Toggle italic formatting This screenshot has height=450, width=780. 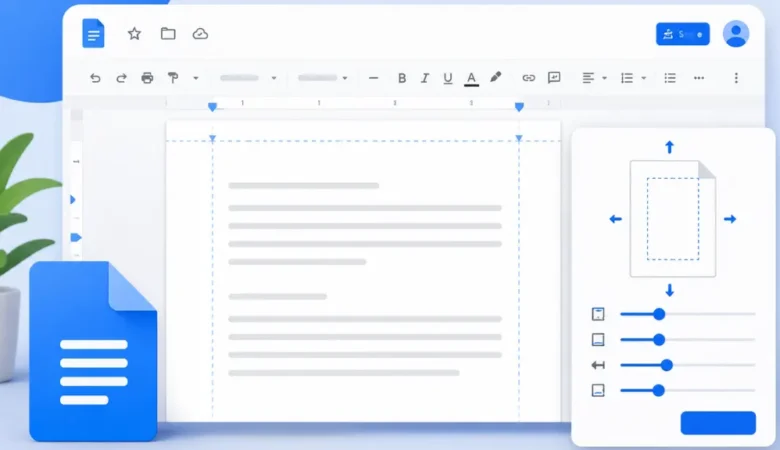coord(425,78)
